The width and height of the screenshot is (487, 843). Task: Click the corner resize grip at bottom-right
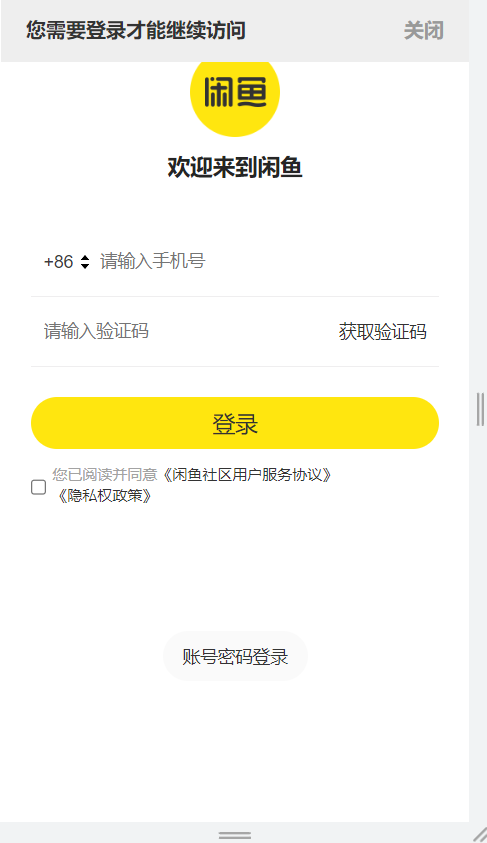(480, 835)
